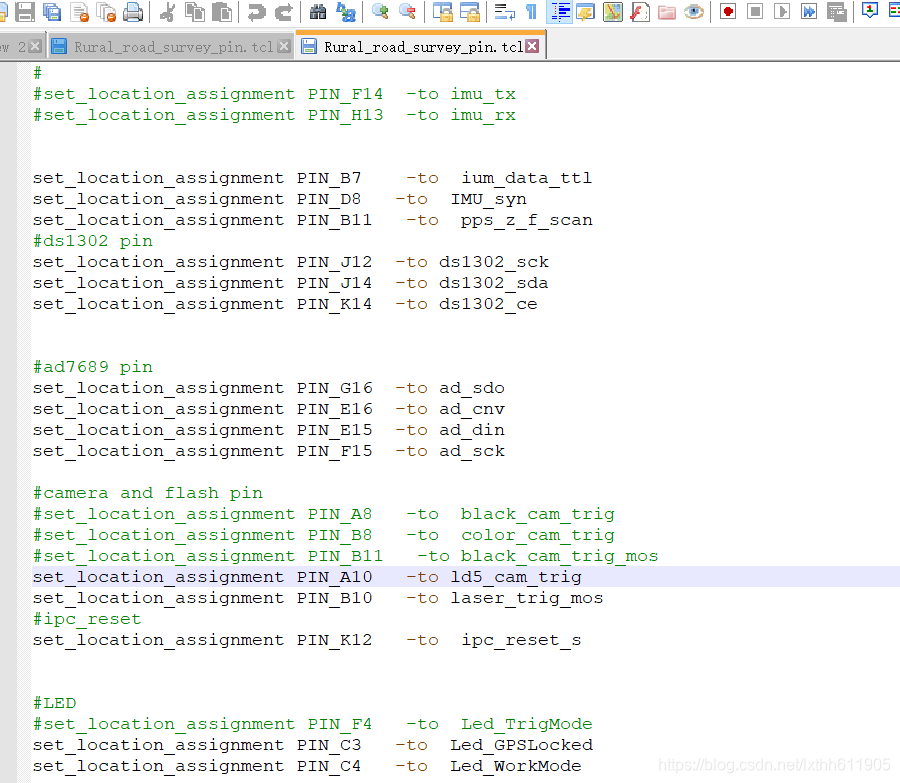
Task: Close the inactive Rural_road_survey_pin.tcl tab
Action: pyautogui.click(x=284, y=46)
